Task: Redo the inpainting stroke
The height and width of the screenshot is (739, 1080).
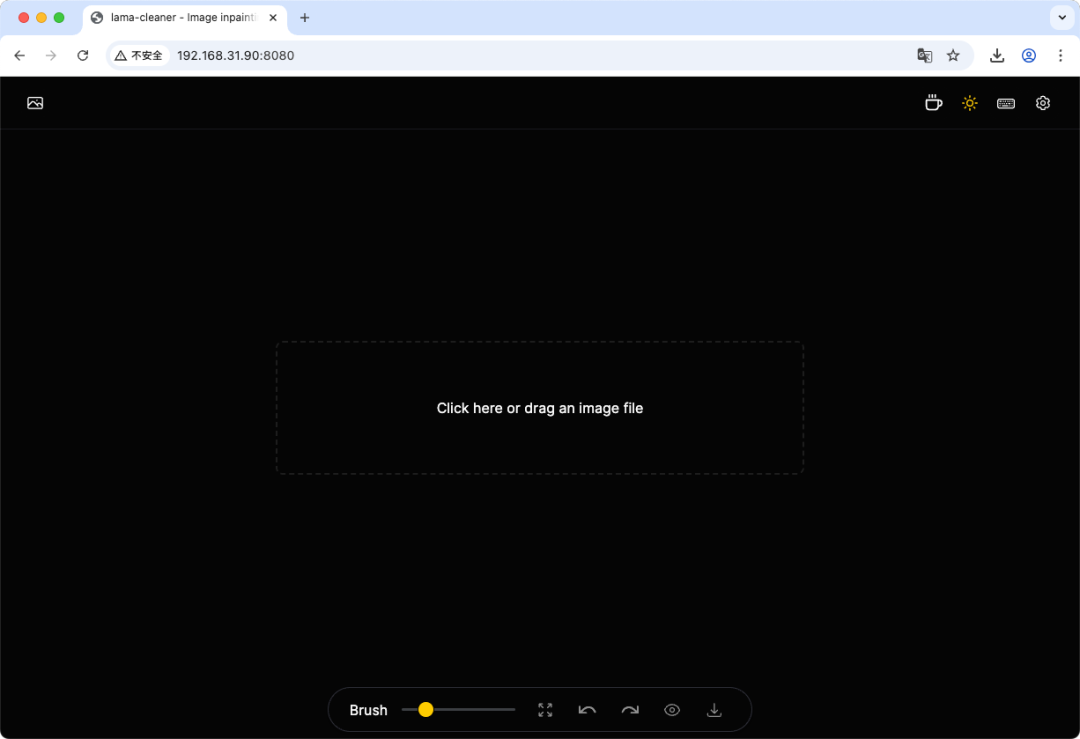Action: coord(630,709)
